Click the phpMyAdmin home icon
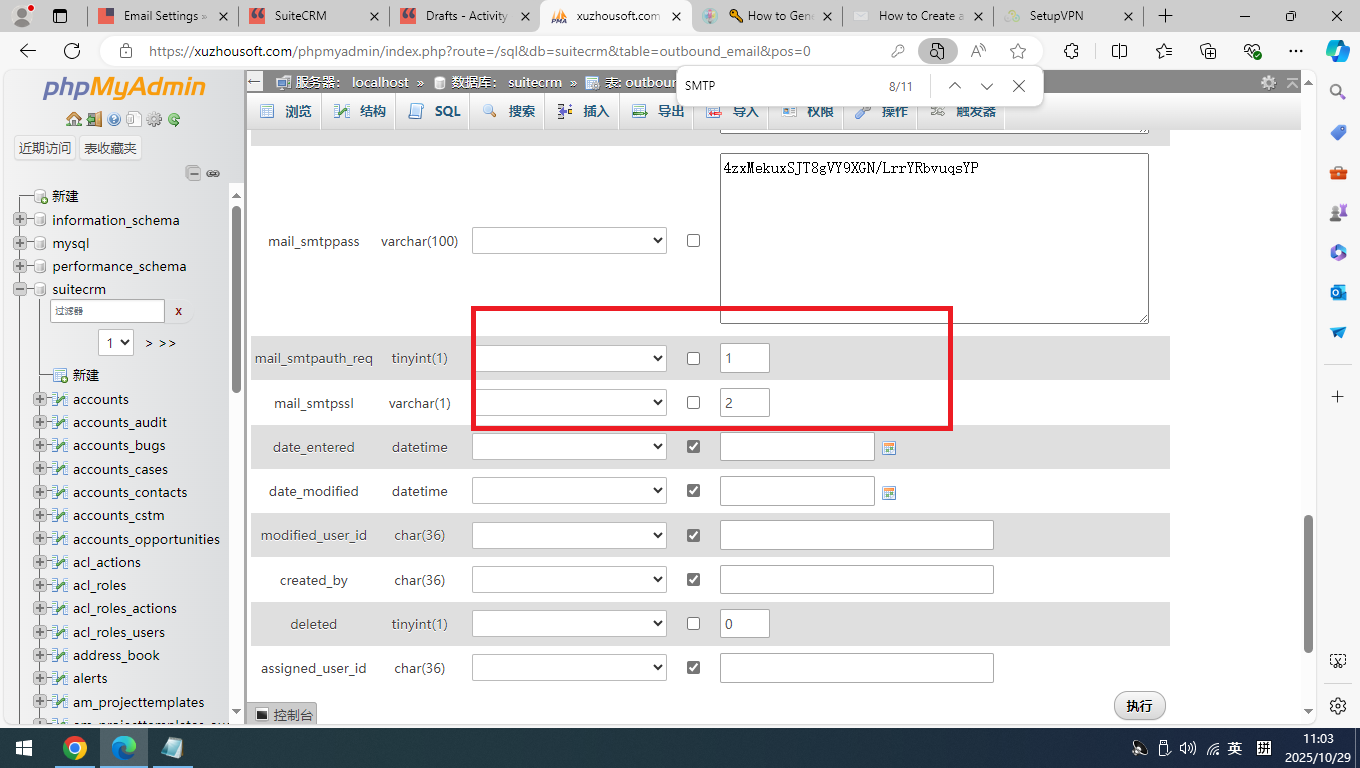The height and width of the screenshot is (768, 1360). click(x=73, y=119)
